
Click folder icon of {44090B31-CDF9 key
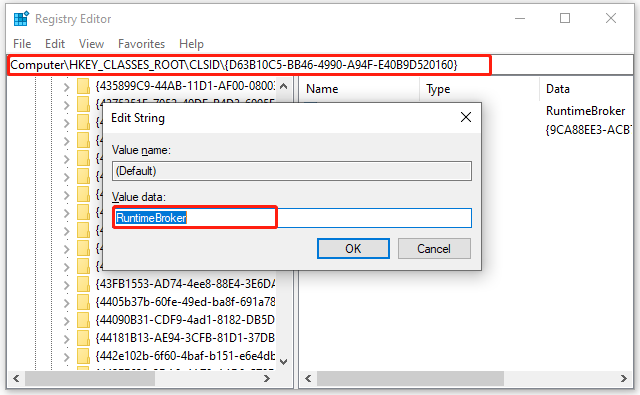[x=83, y=320]
